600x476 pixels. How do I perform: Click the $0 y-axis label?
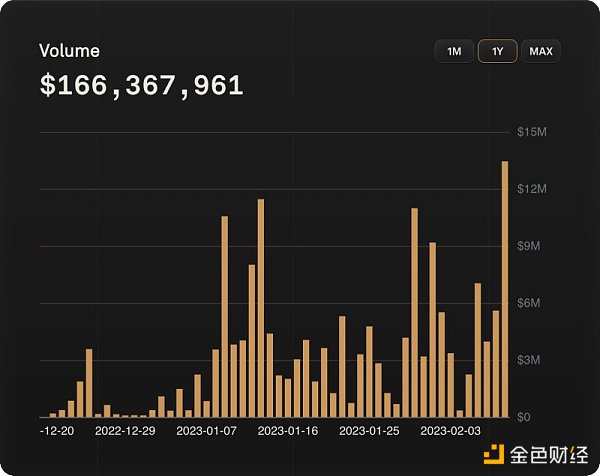coord(523,416)
